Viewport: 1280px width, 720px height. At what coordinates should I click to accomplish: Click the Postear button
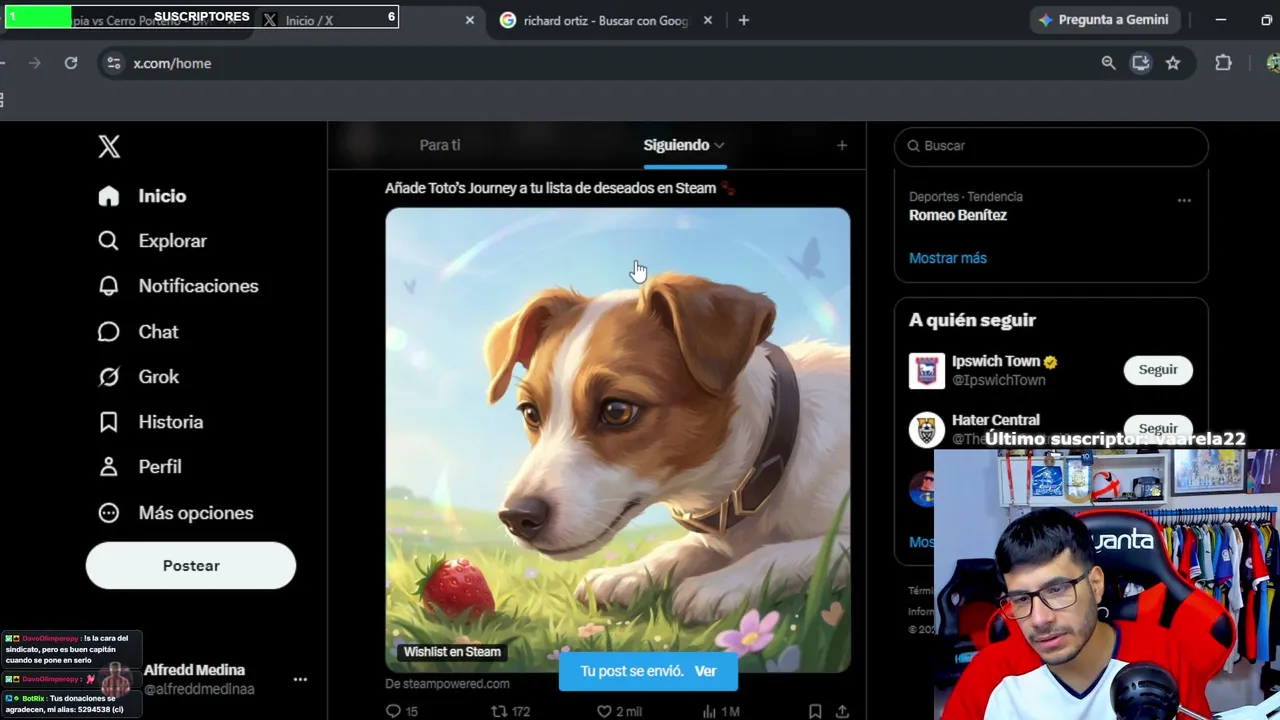pyautogui.click(x=191, y=566)
